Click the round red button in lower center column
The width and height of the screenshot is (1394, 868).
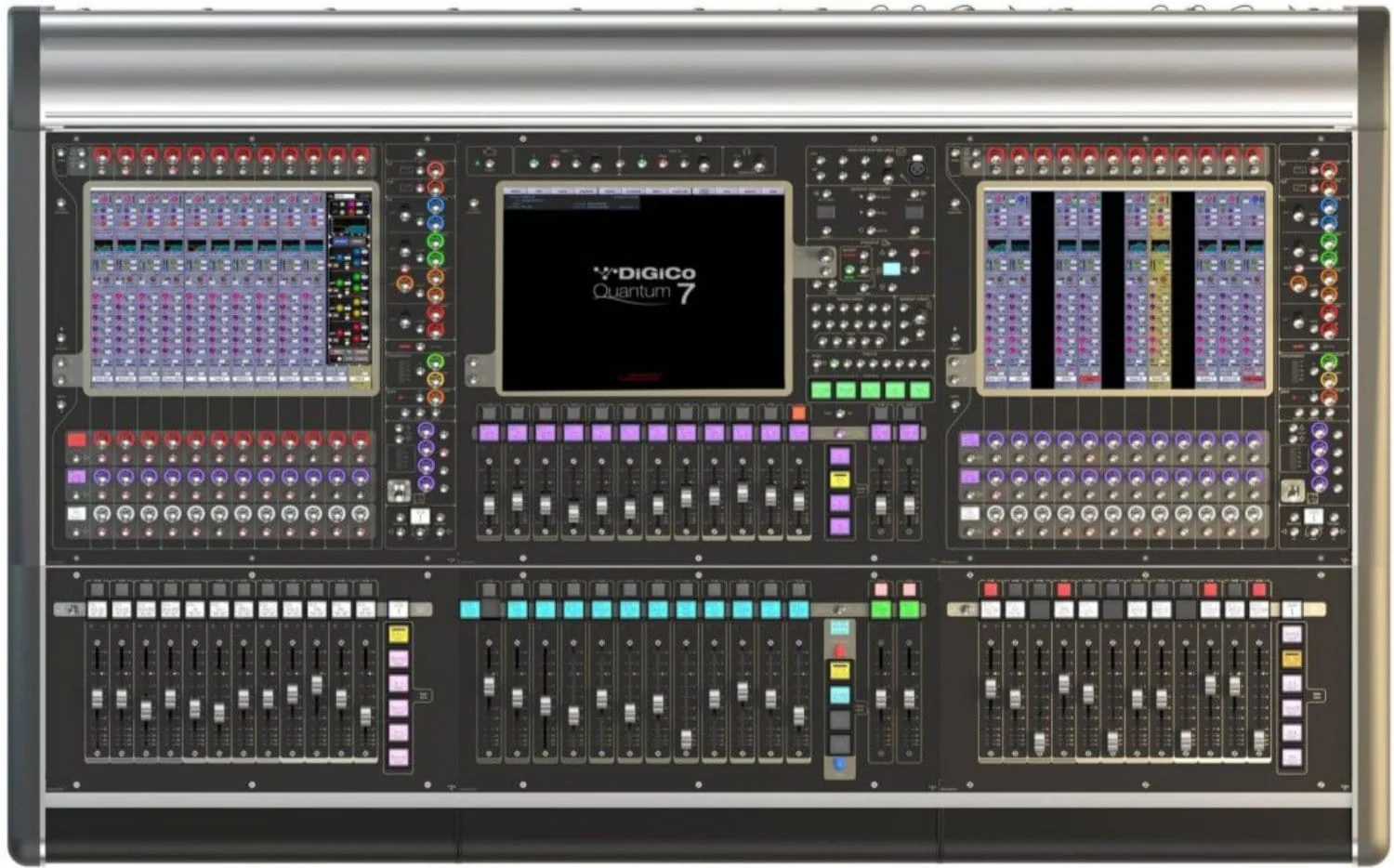tap(840, 651)
